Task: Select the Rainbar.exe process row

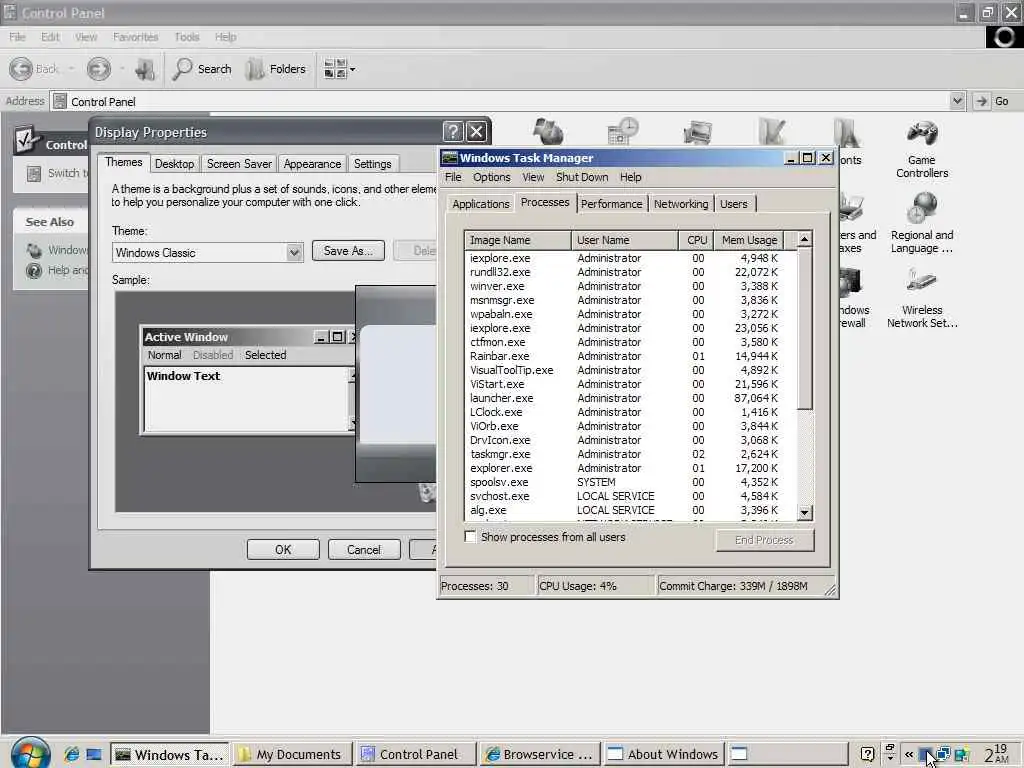Action: [631, 356]
